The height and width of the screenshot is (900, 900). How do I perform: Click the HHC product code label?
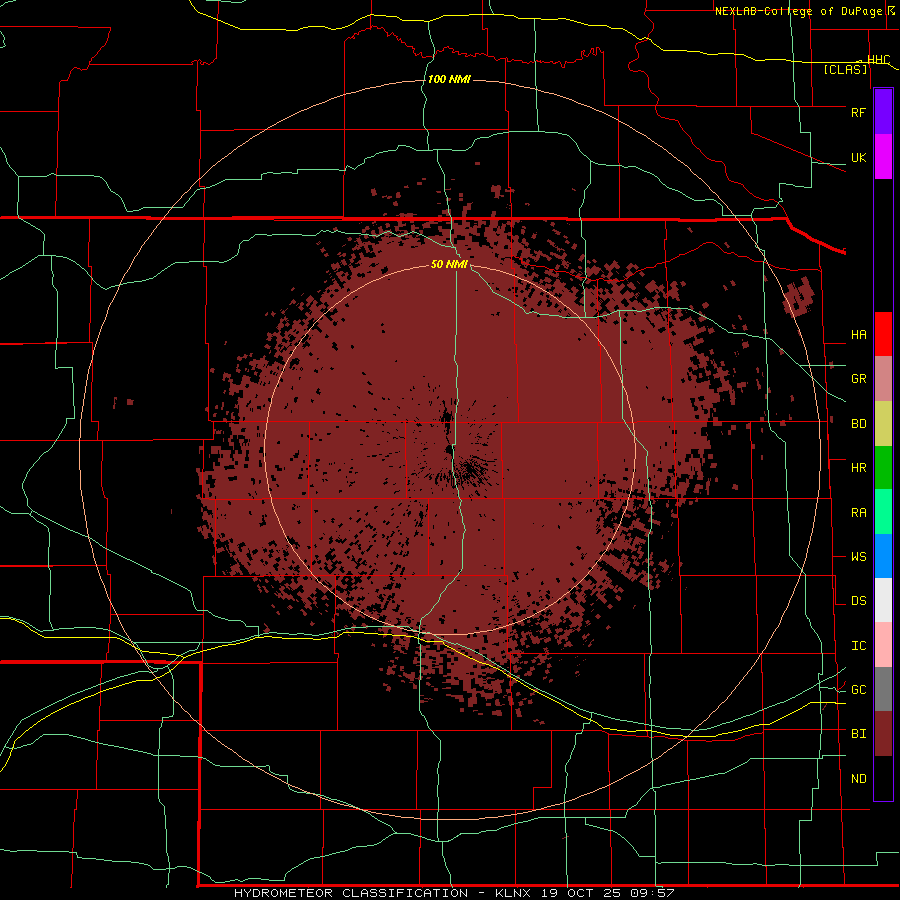click(878, 60)
